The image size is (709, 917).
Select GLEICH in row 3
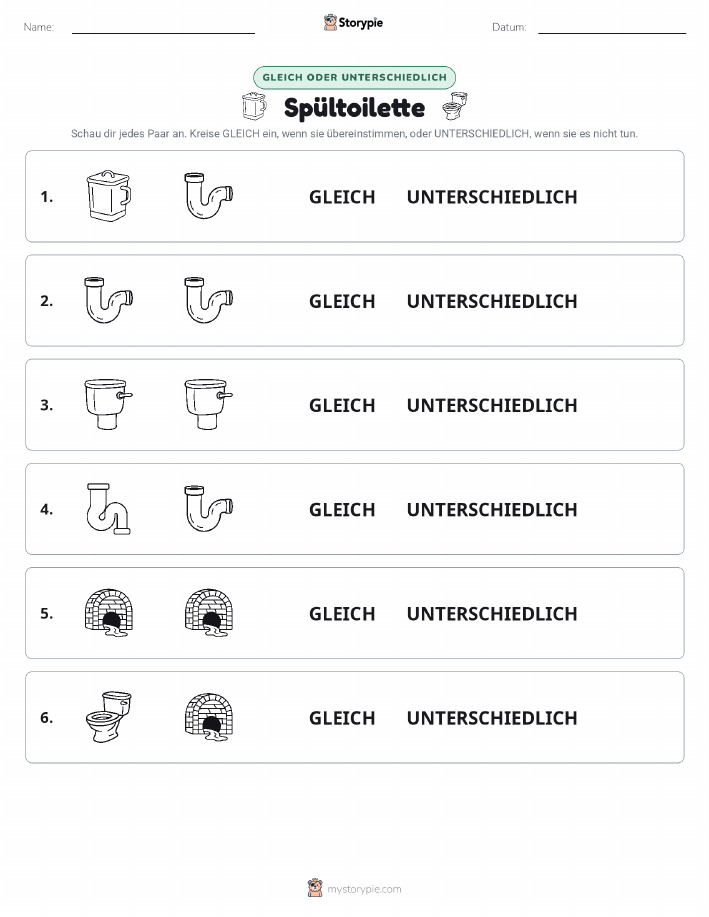[x=342, y=405]
